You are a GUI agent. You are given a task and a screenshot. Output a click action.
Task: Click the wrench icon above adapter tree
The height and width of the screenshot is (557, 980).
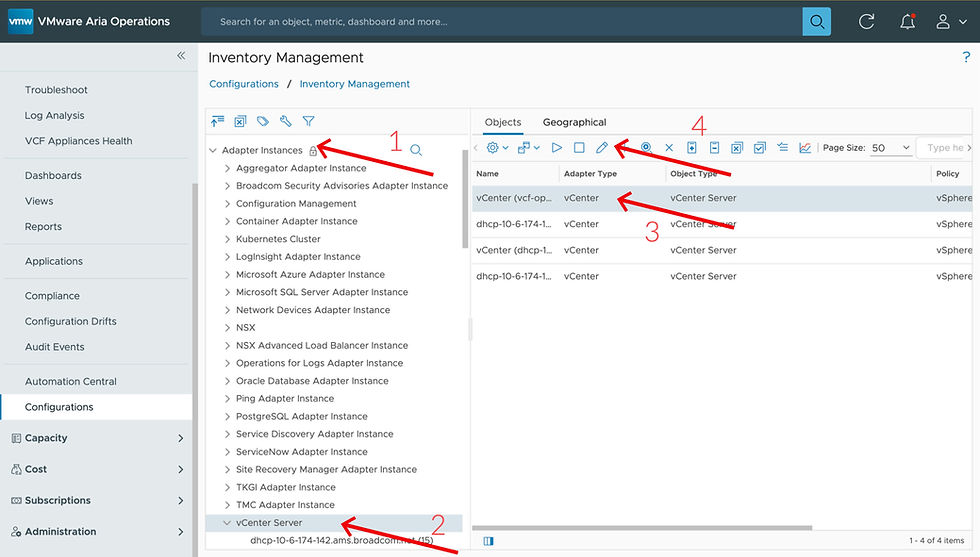point(286,121)
